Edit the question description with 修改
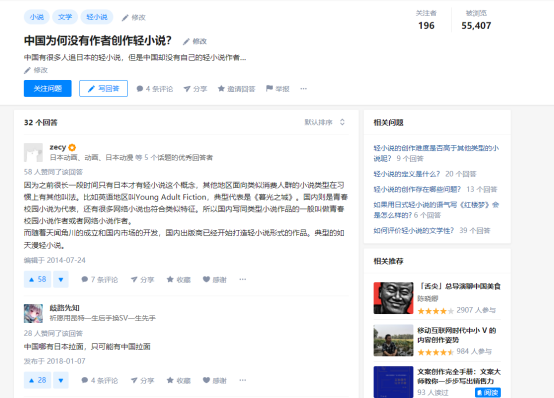Viewport: 554px width, 398px height. [x=36, y=70]
